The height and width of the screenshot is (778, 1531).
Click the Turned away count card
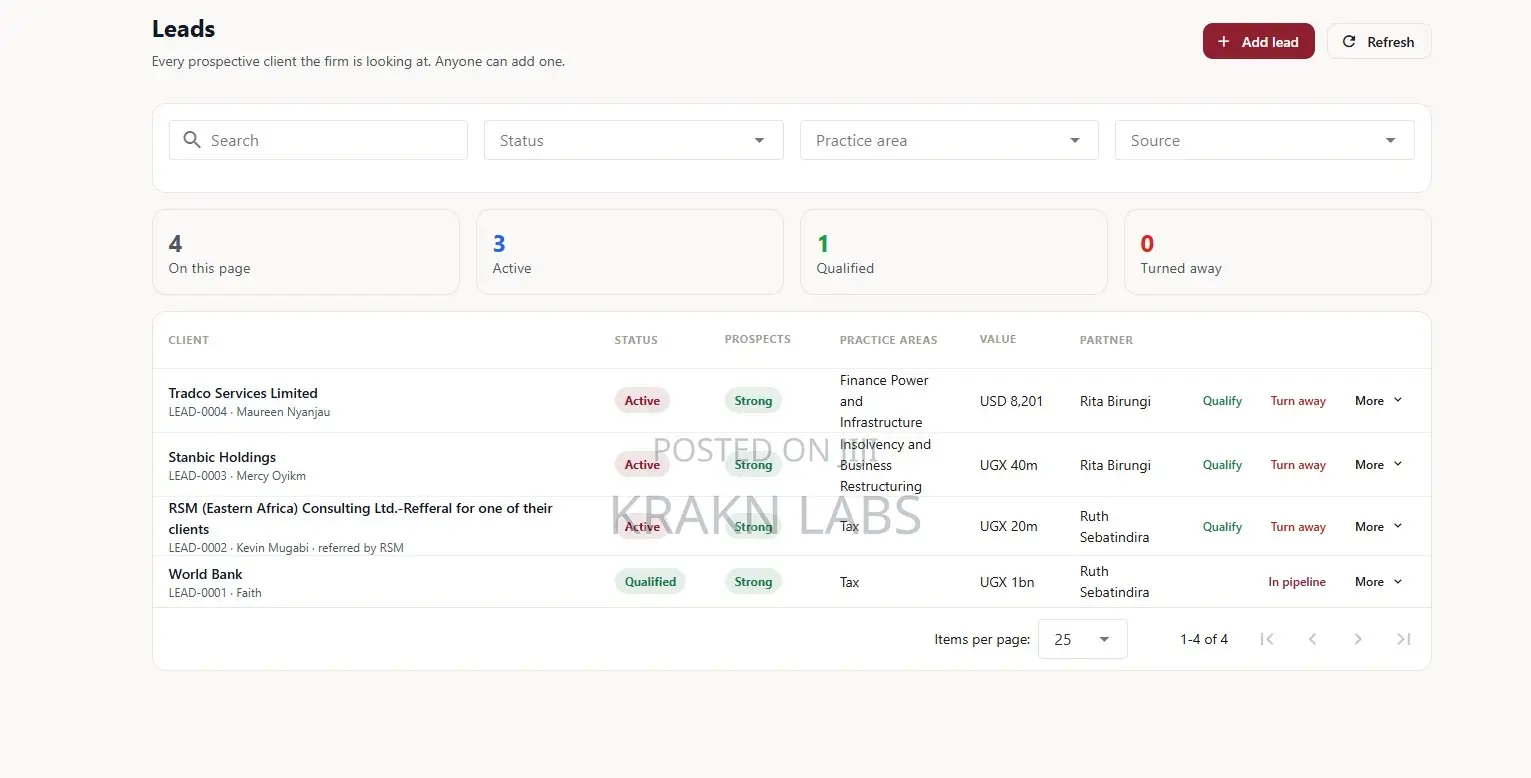[1277, 252]
